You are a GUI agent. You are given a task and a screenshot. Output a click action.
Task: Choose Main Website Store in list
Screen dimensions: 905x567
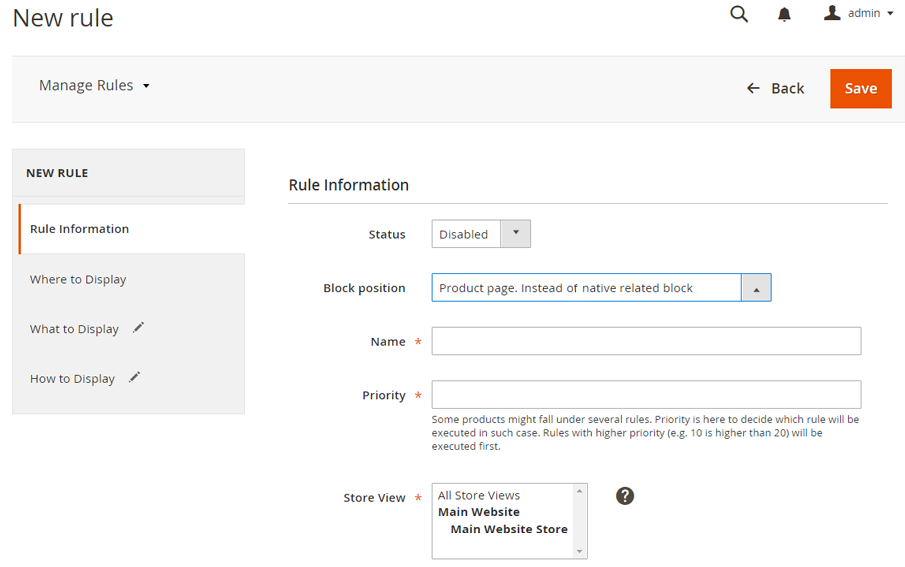point(508,529)
